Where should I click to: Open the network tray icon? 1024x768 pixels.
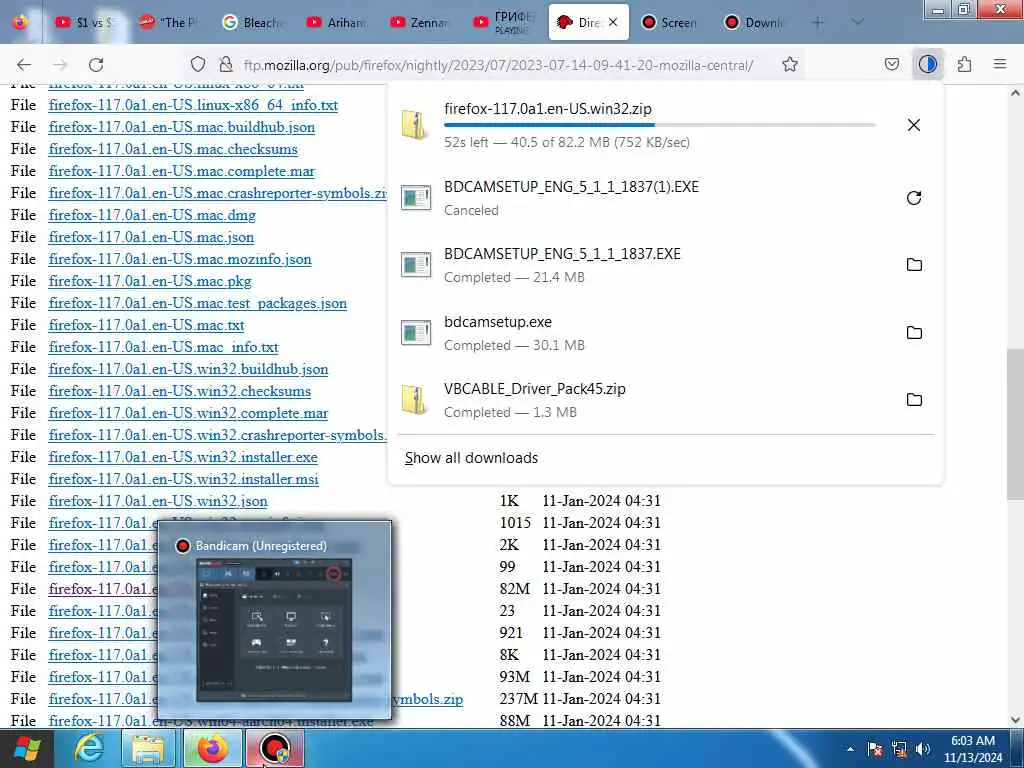(x=899, y=749)
